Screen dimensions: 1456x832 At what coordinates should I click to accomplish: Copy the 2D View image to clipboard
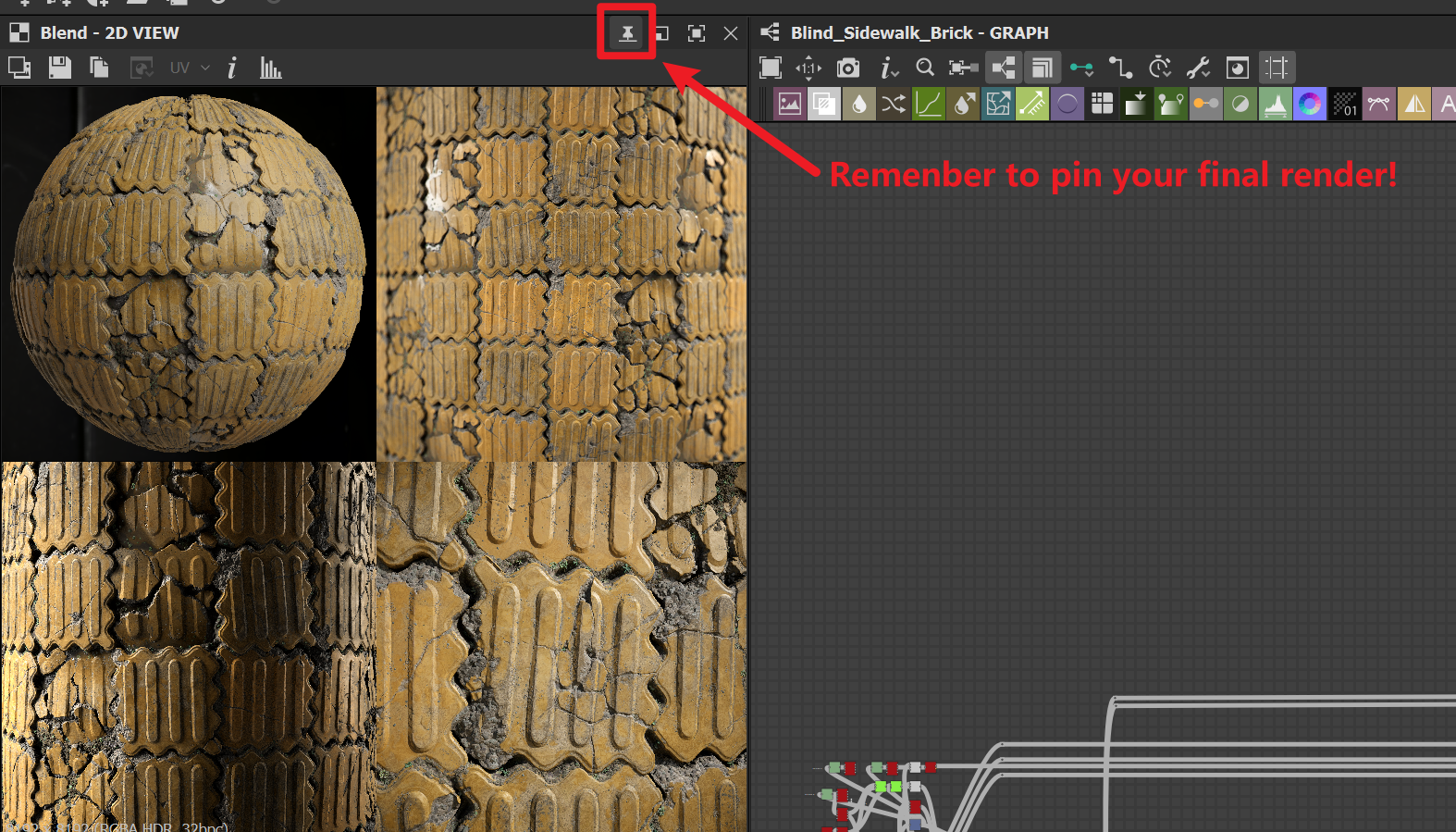(99, 68)
